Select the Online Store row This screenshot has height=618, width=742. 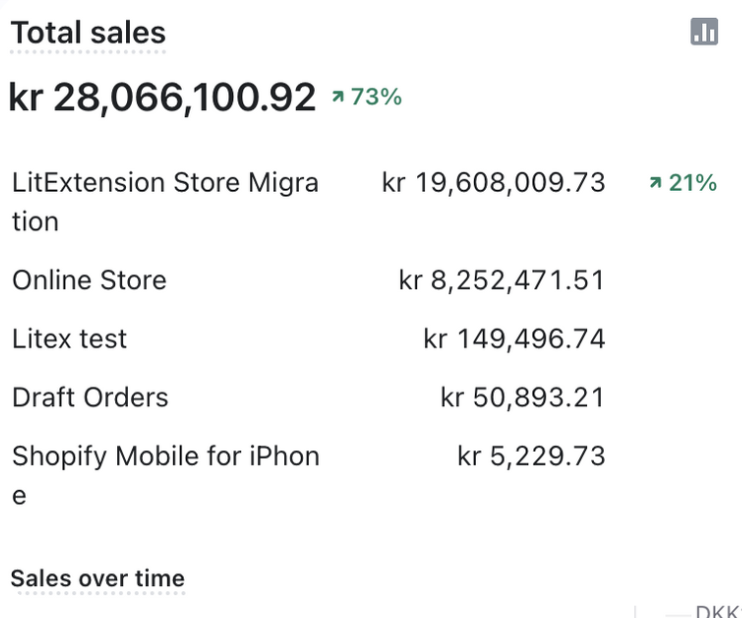(x=89, y=280)
